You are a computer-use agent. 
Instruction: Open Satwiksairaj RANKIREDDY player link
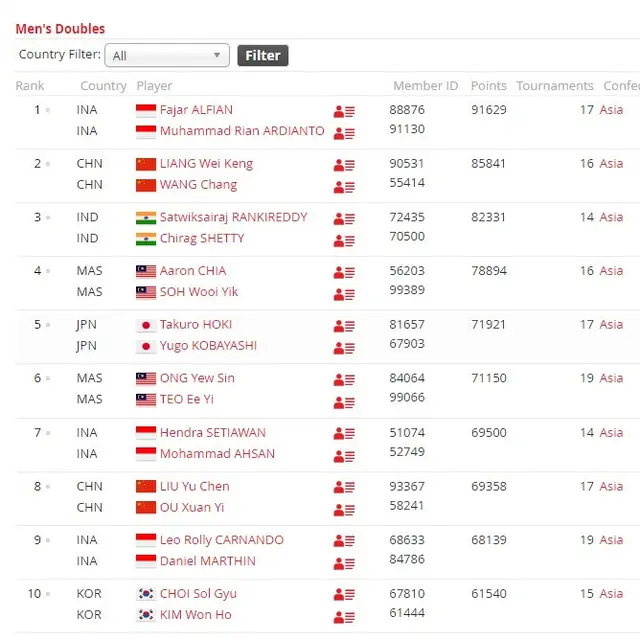[x=233, y=218]
